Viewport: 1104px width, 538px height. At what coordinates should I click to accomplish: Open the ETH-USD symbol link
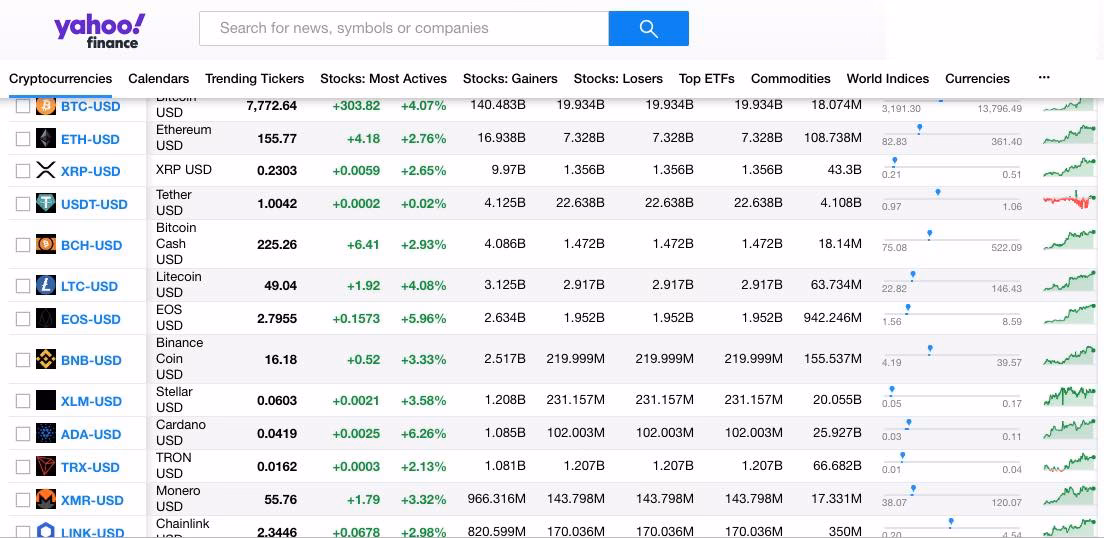point(90,139)
